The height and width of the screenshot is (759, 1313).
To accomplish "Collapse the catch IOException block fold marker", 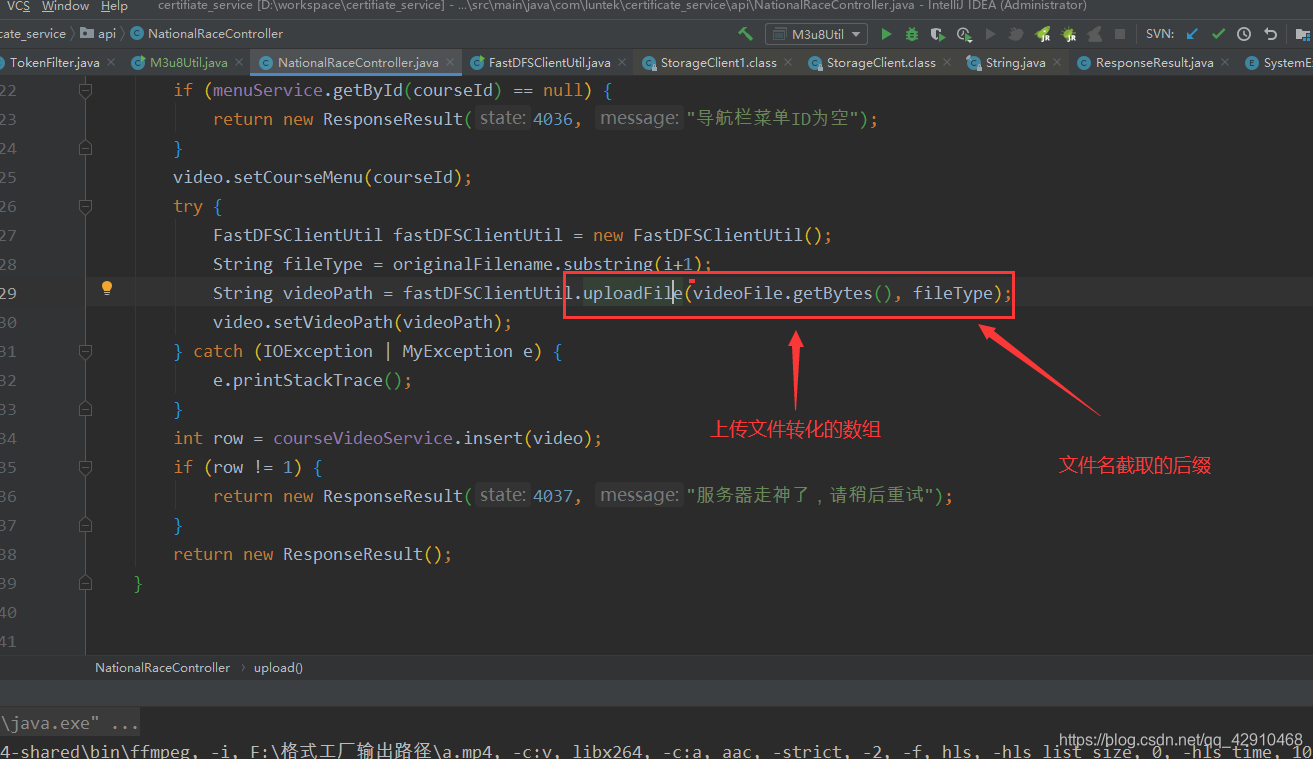I will coord(85,351).
